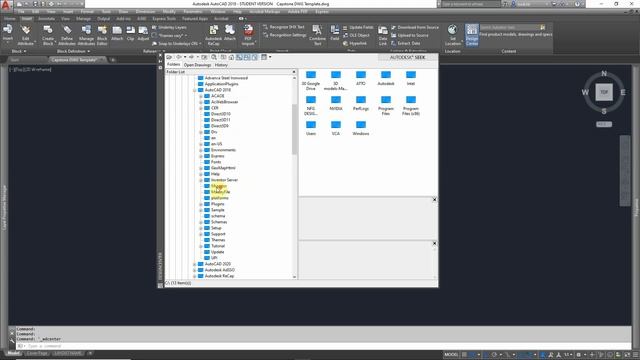640x360 pixels.
Task: Click the Load icon in Design Center toolbar
Action: click(x=169, y=57)
